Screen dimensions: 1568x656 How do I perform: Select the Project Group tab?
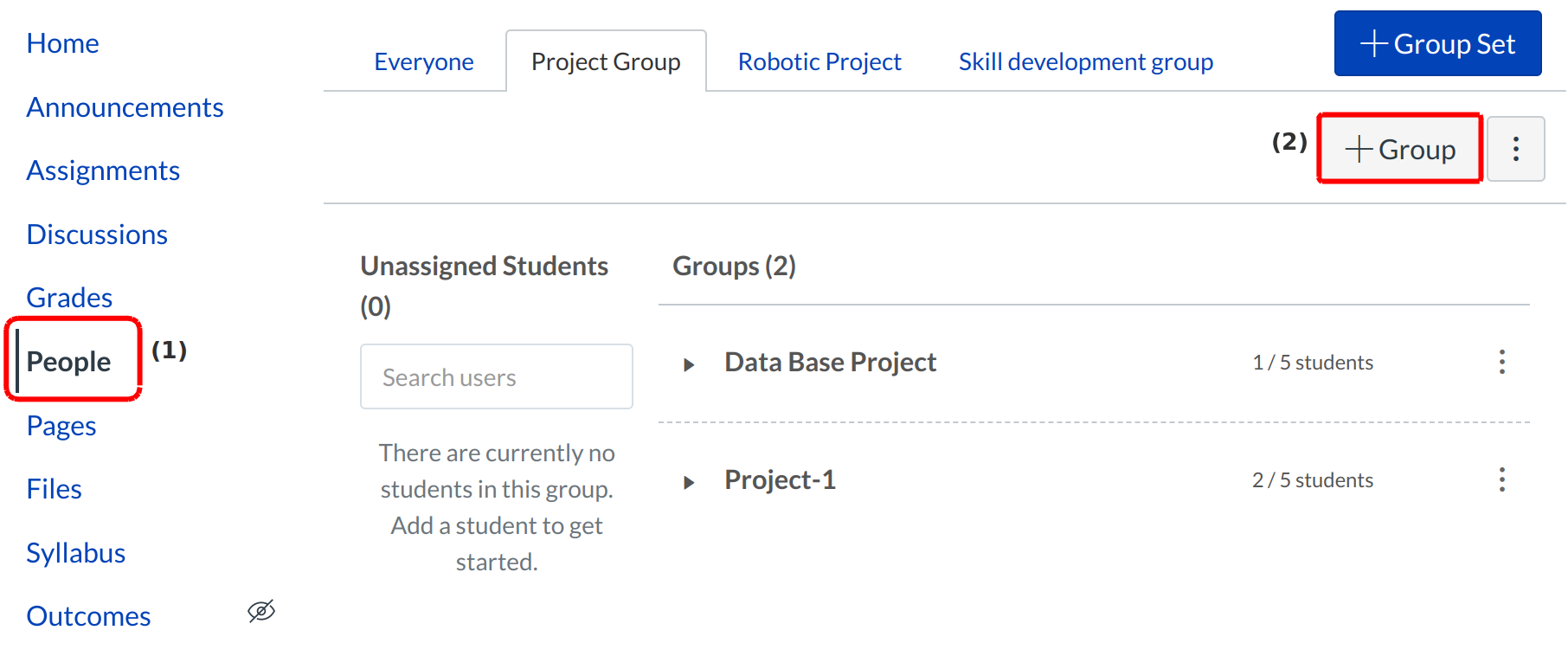606,62
